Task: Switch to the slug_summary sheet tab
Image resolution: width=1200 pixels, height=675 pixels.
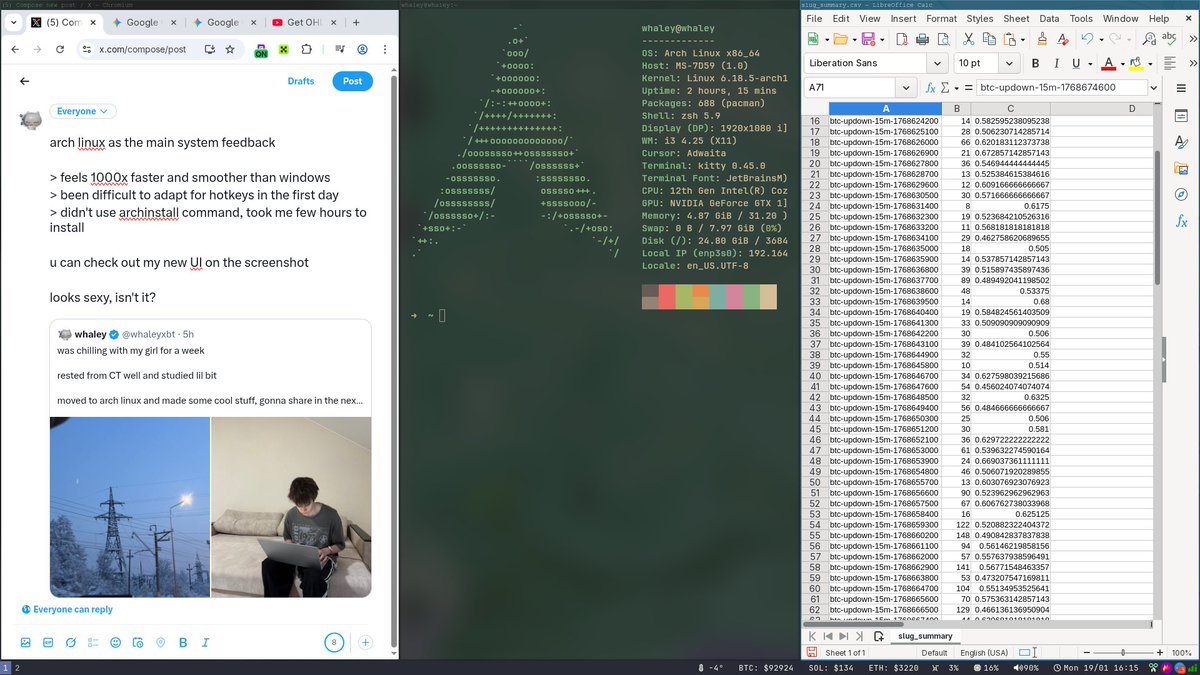Action: [924, 636]
